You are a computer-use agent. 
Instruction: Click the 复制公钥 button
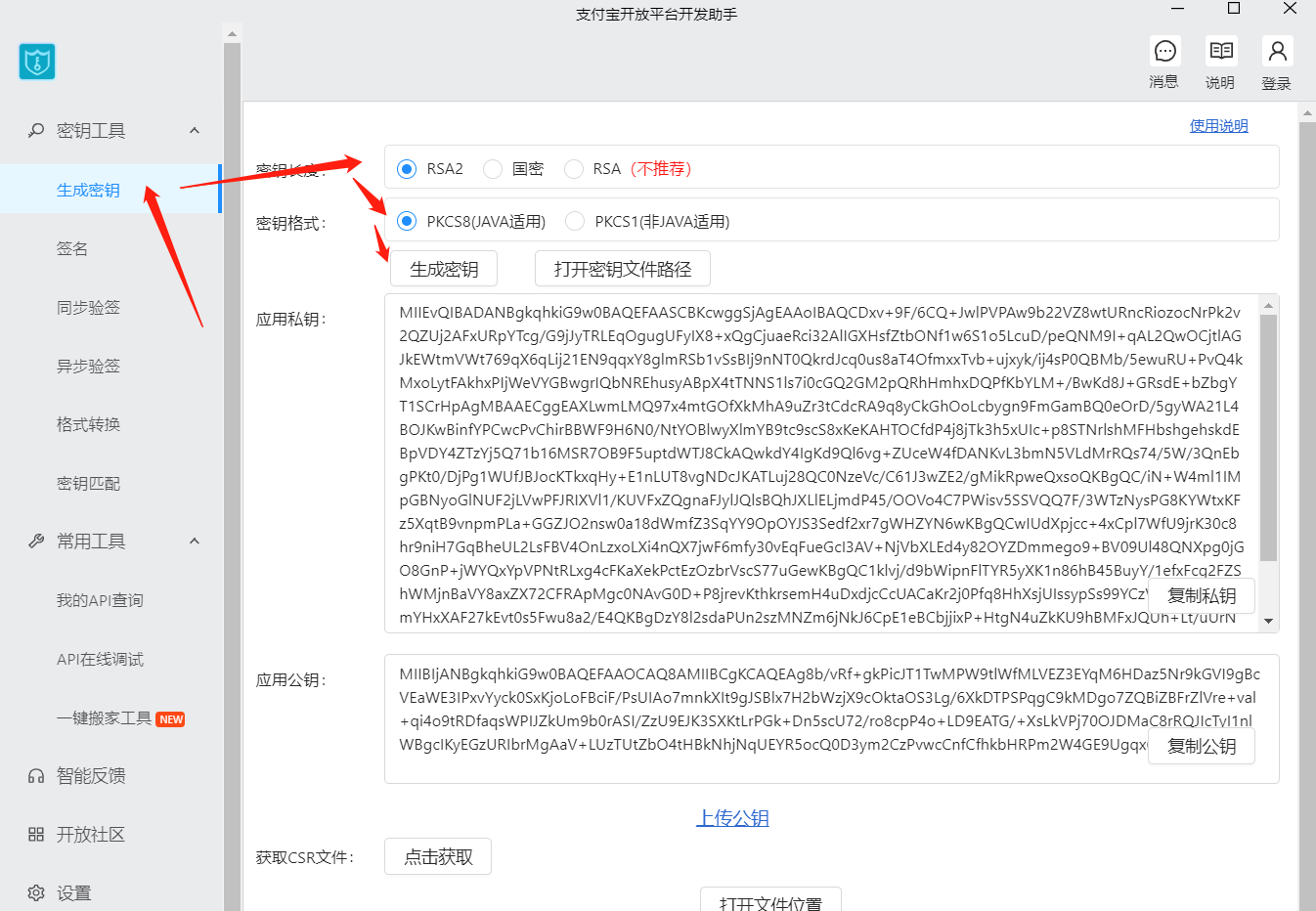pyautogui.click(x=1202, y=746)
